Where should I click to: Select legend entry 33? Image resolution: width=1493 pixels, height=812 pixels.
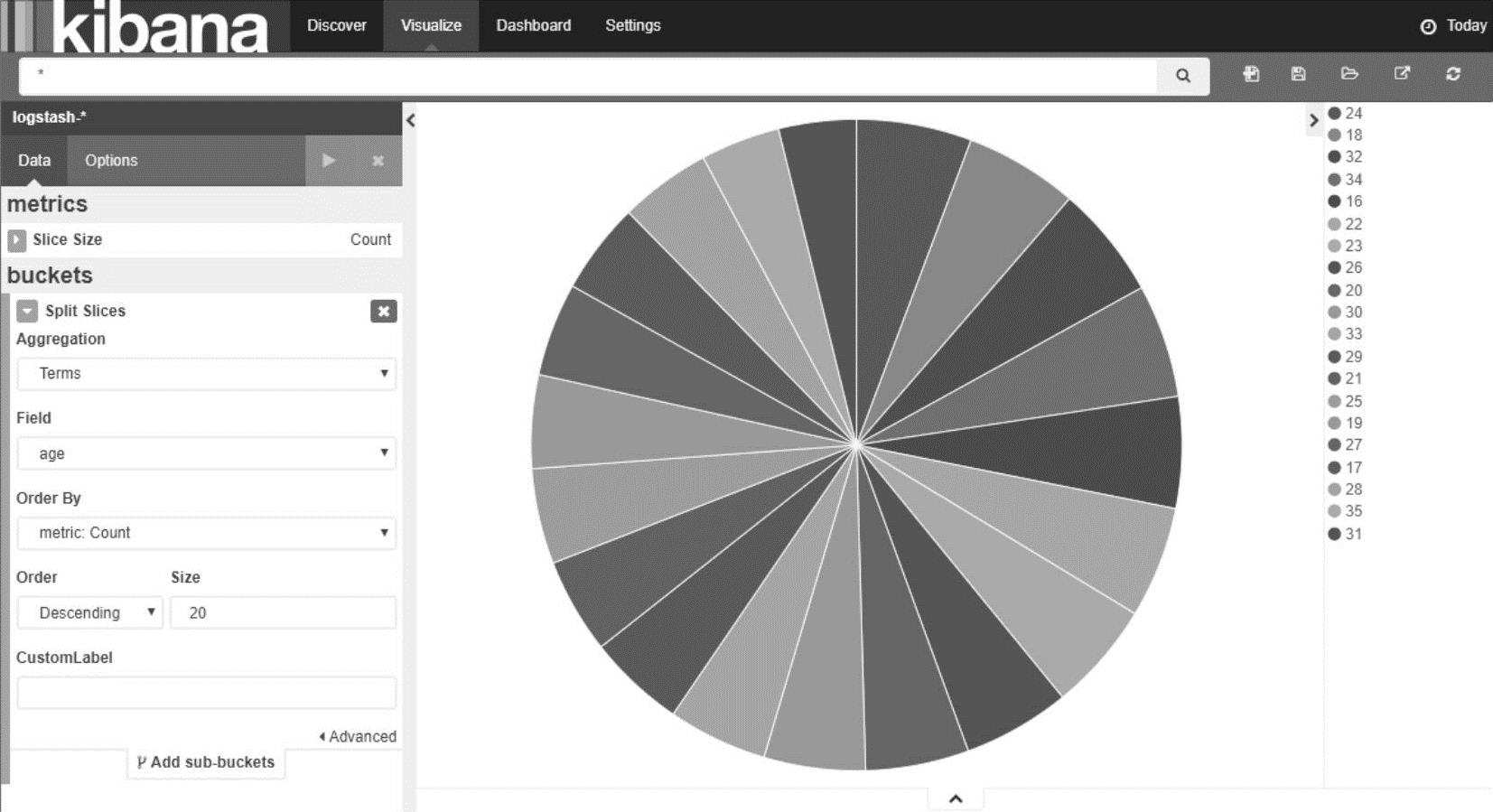pos(1345,334)
